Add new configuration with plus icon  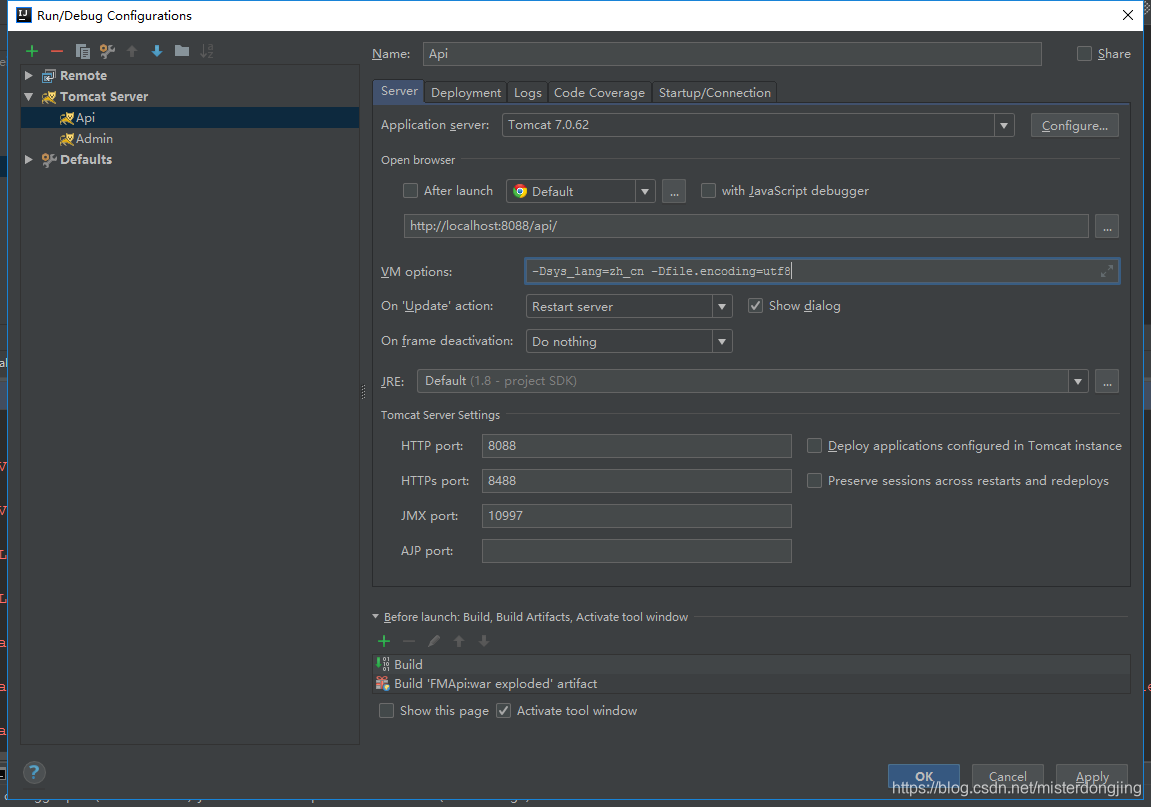[x=32, y=51]
